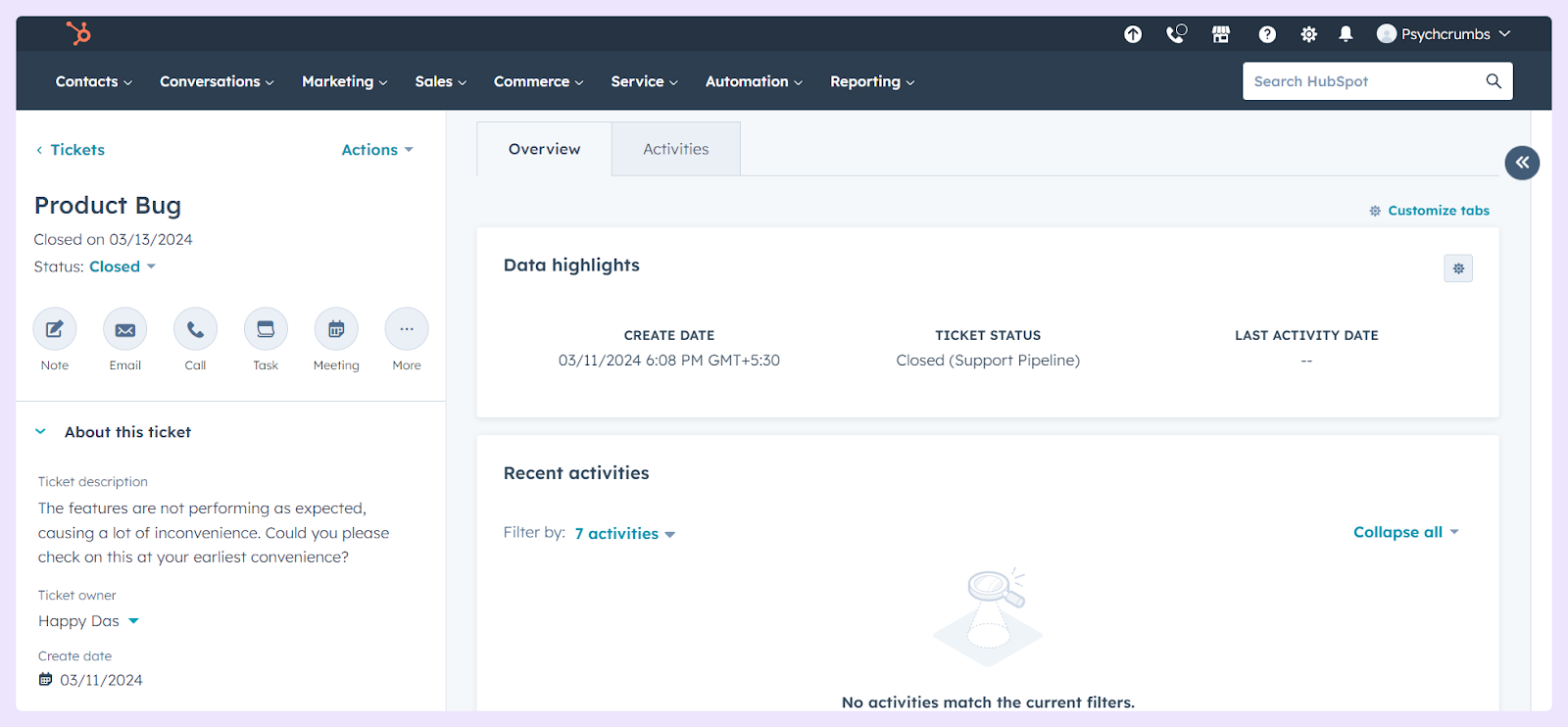Open the Marketing menu
The image size is (1568, 727).
(x=344, y=81)
